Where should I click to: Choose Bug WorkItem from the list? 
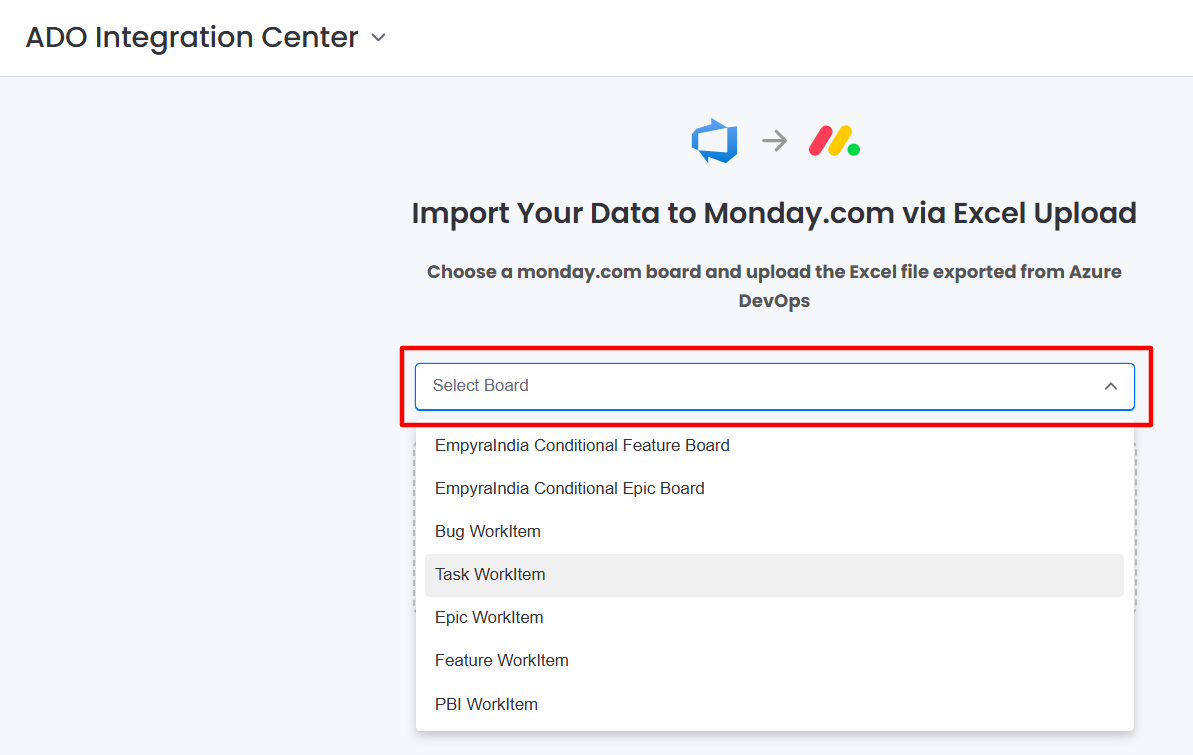775,531
